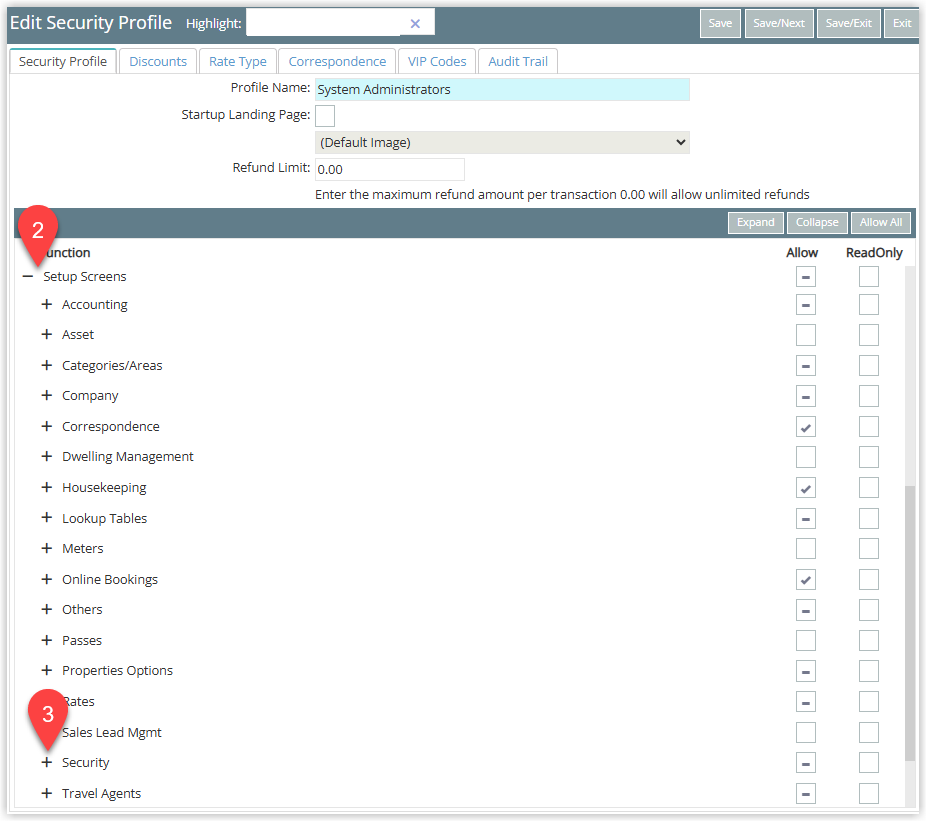Open the Correspondence tab
The width and height of the screenshot is (927, 822).
(337, 62)
